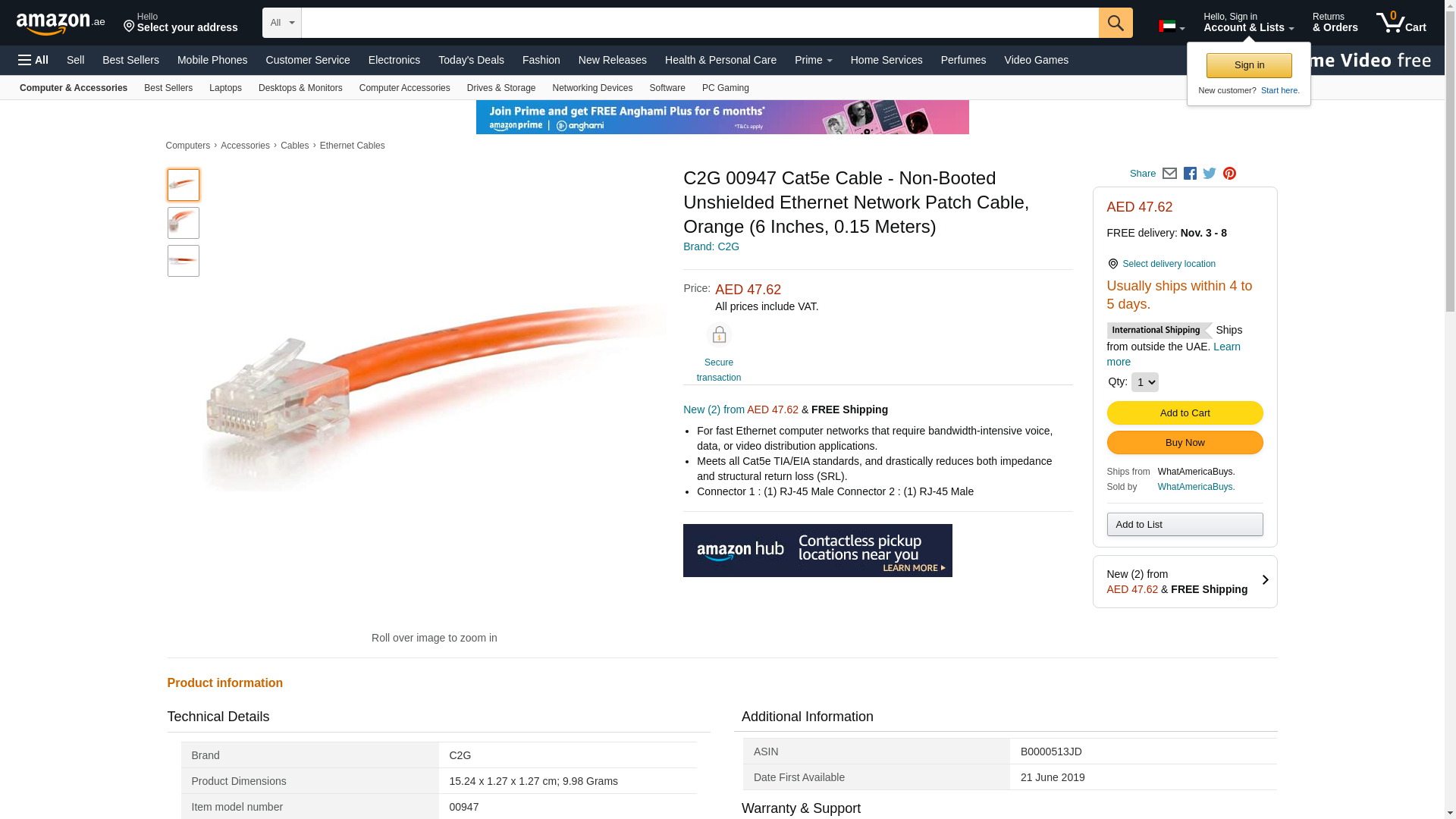
Task: Click the Add to Cart button
Action: click(1185, 413)
